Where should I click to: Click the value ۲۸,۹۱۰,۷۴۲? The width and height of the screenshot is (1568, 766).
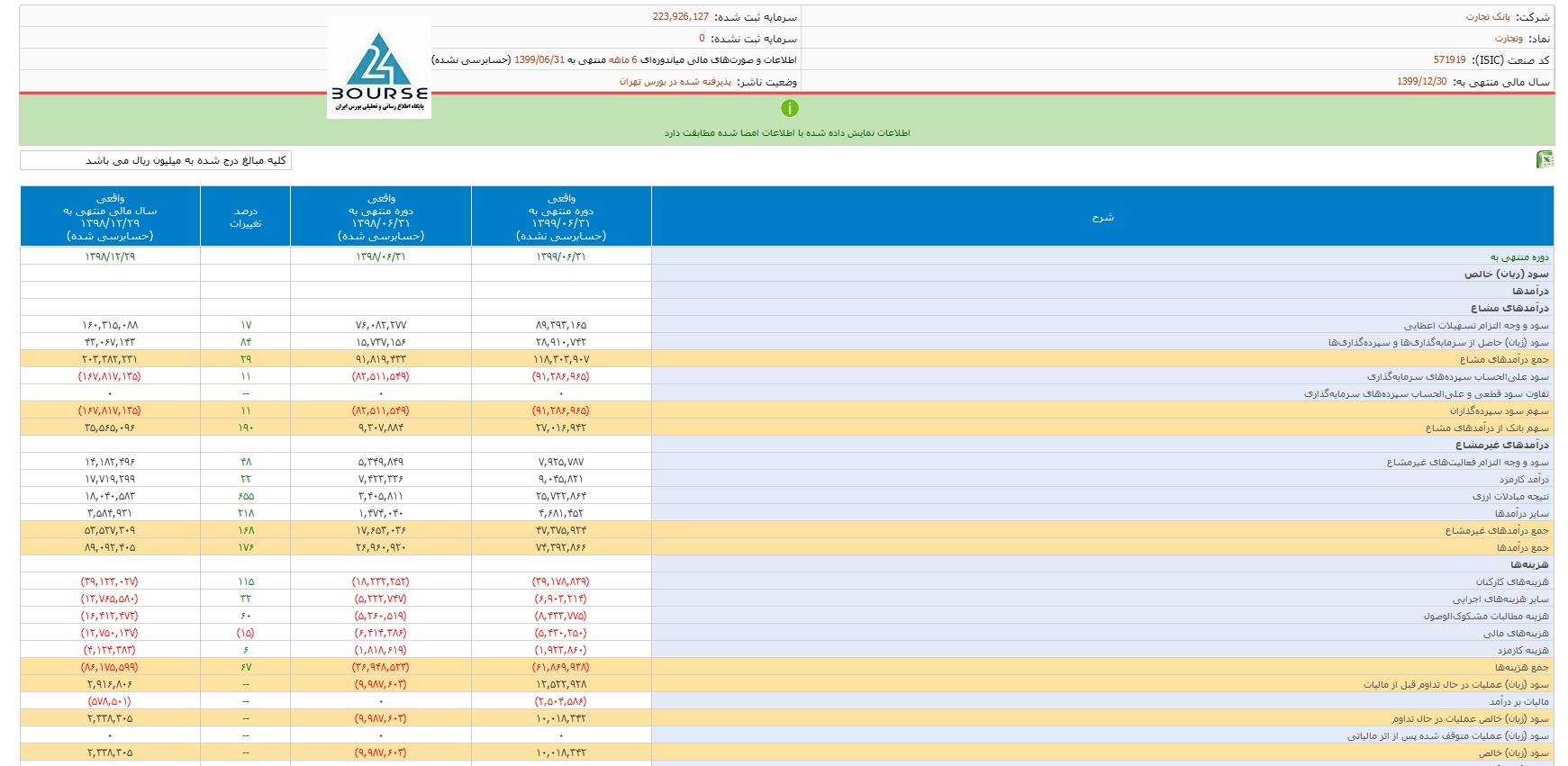pos(560,342)
